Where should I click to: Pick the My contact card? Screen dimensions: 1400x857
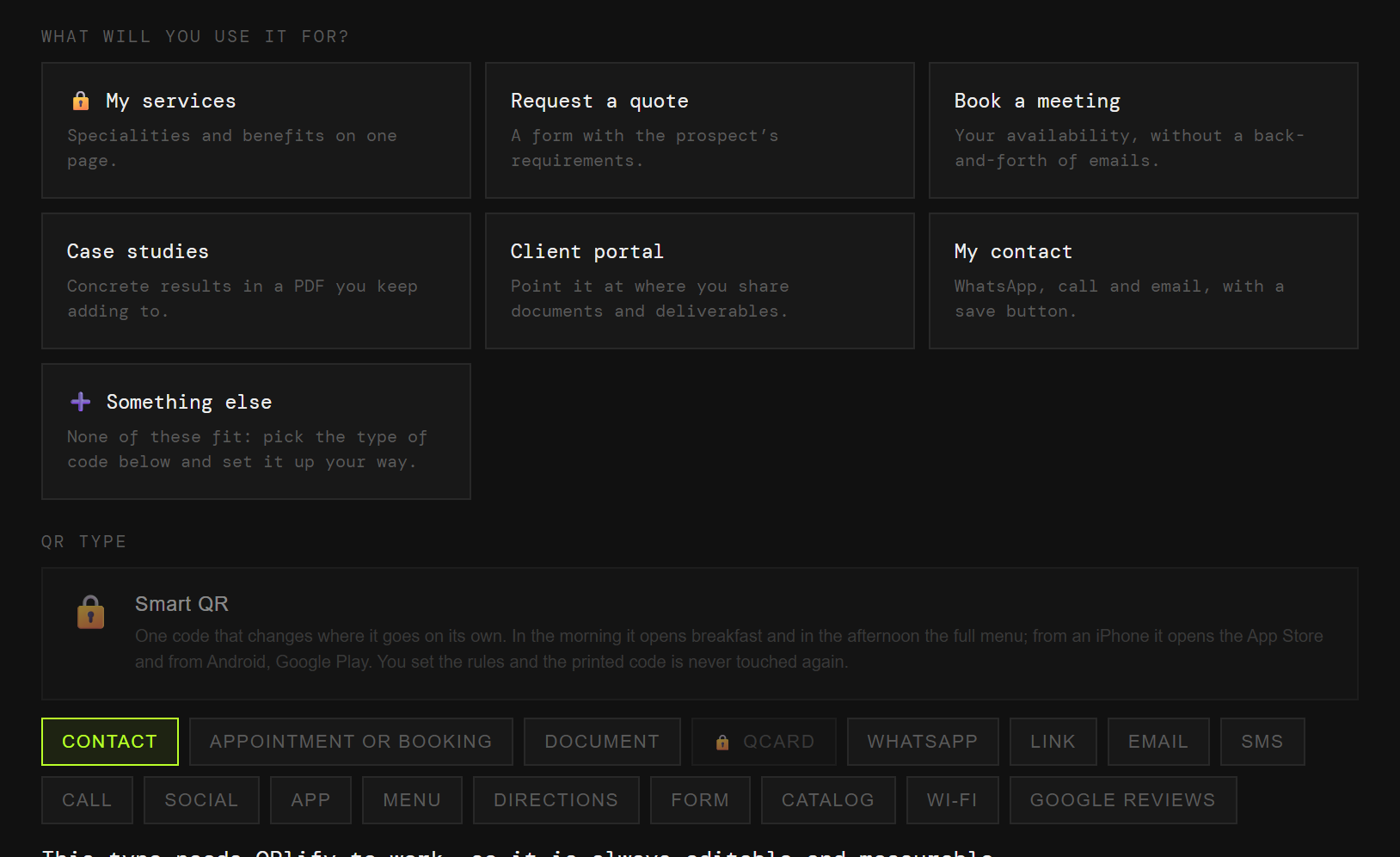(x=1144, y=281)
